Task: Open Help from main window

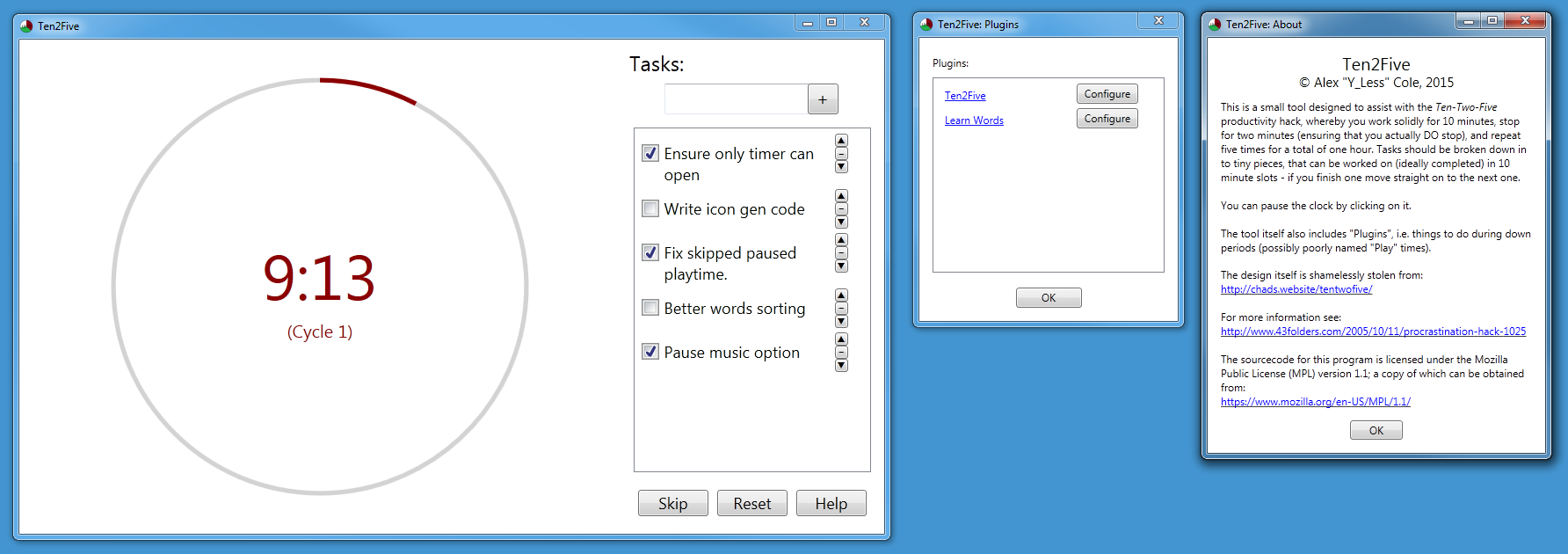Action: click(831, 503)
